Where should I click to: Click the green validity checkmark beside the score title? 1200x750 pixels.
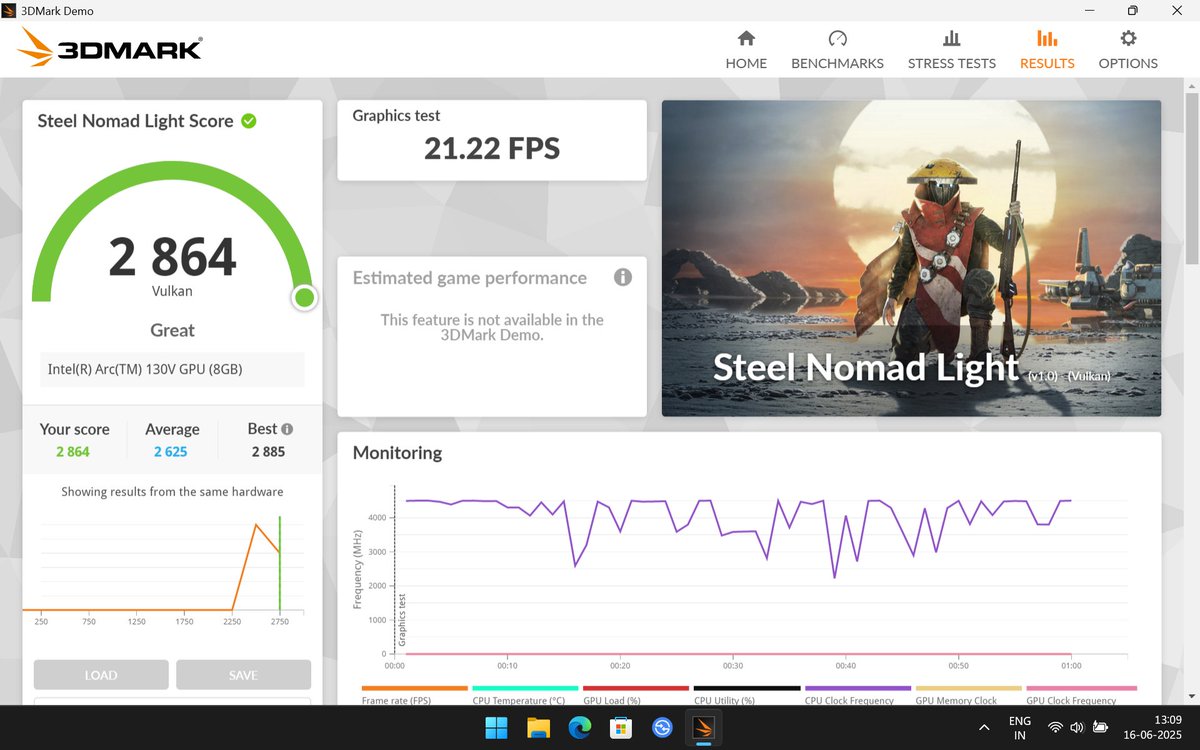[249, 121]
